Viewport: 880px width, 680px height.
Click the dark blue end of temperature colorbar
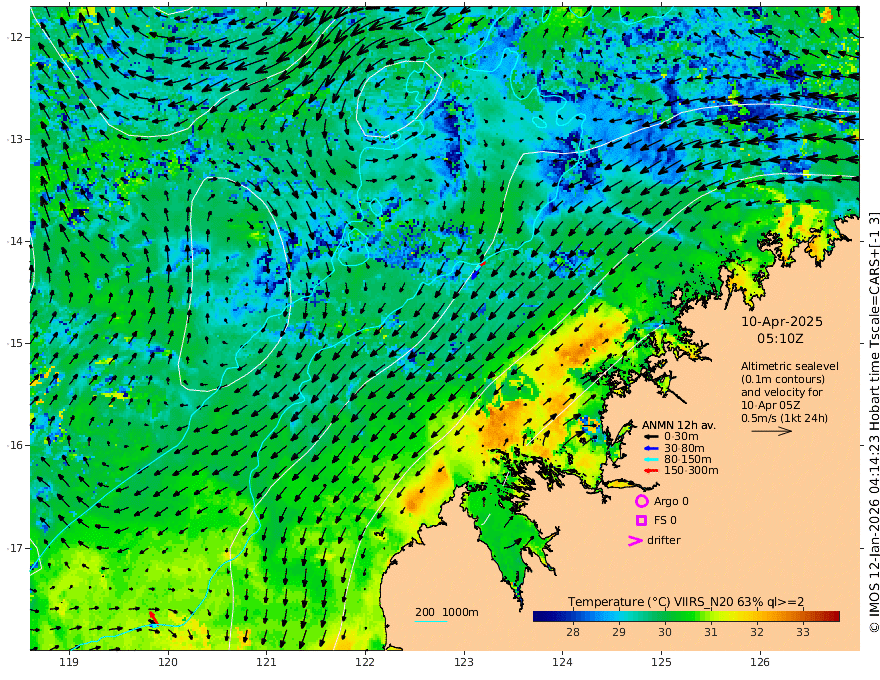538,617
